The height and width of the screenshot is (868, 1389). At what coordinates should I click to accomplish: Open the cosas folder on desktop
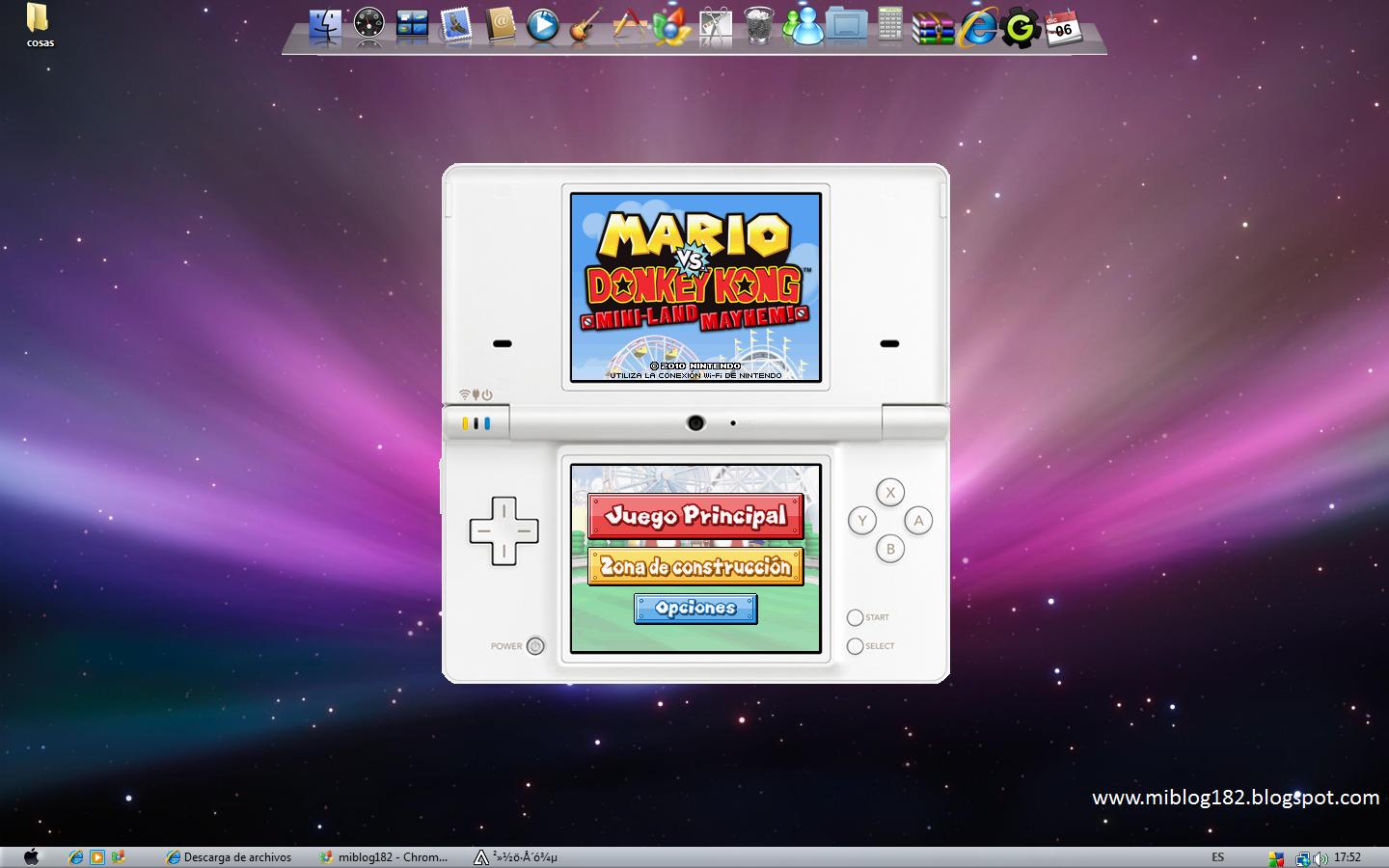coord(39,25)
